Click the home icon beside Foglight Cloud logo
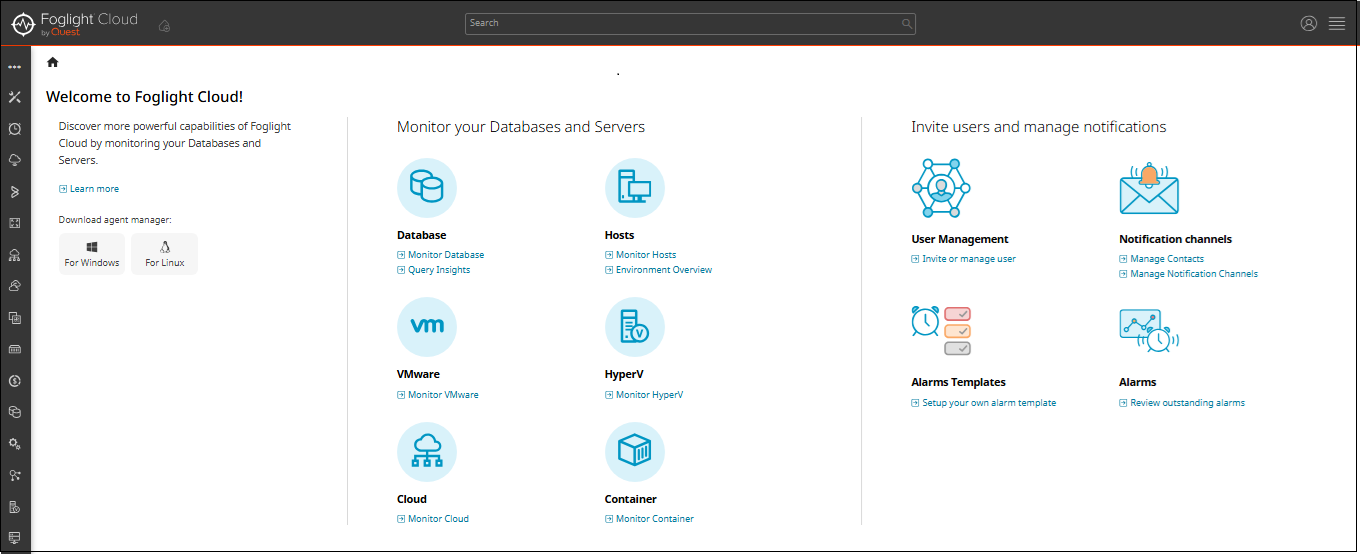This screenshot has height=554, width=1360. click(164, 26)
